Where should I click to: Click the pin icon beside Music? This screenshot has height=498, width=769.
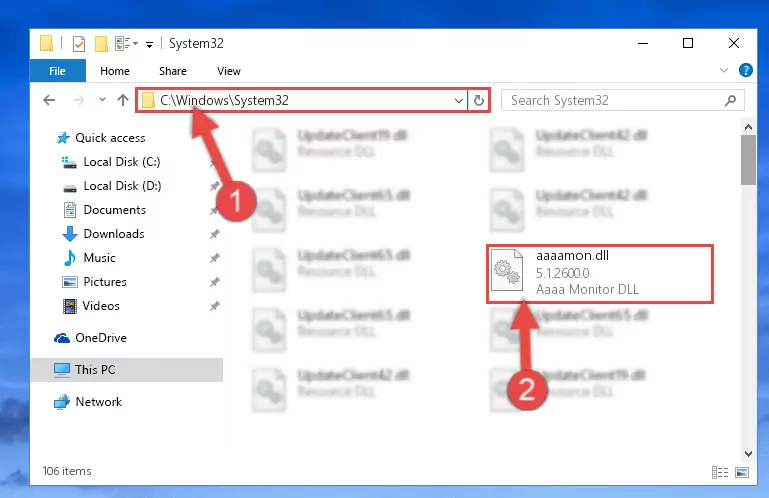214,258
